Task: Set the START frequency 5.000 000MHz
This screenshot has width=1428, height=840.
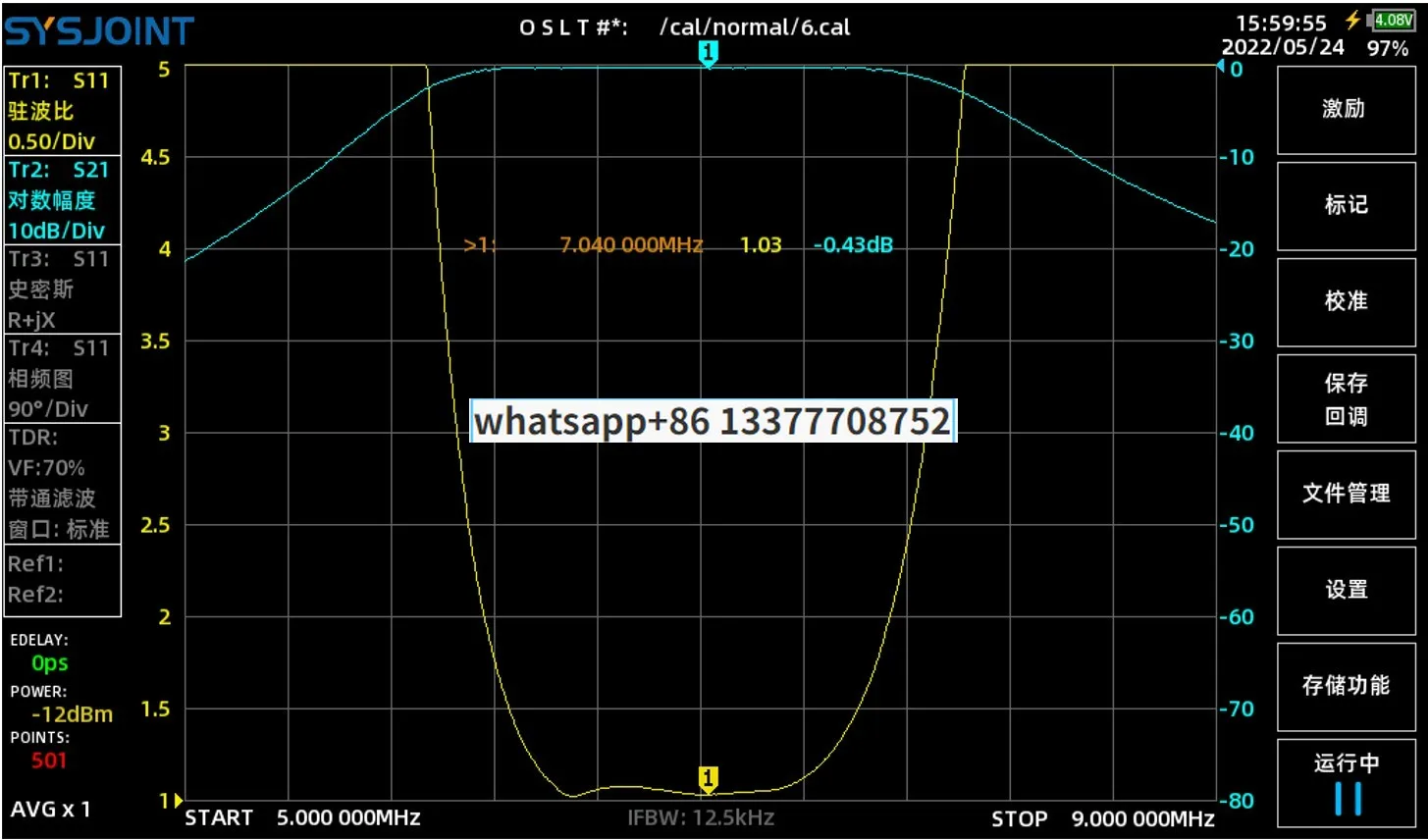Action: pos(348,818)
